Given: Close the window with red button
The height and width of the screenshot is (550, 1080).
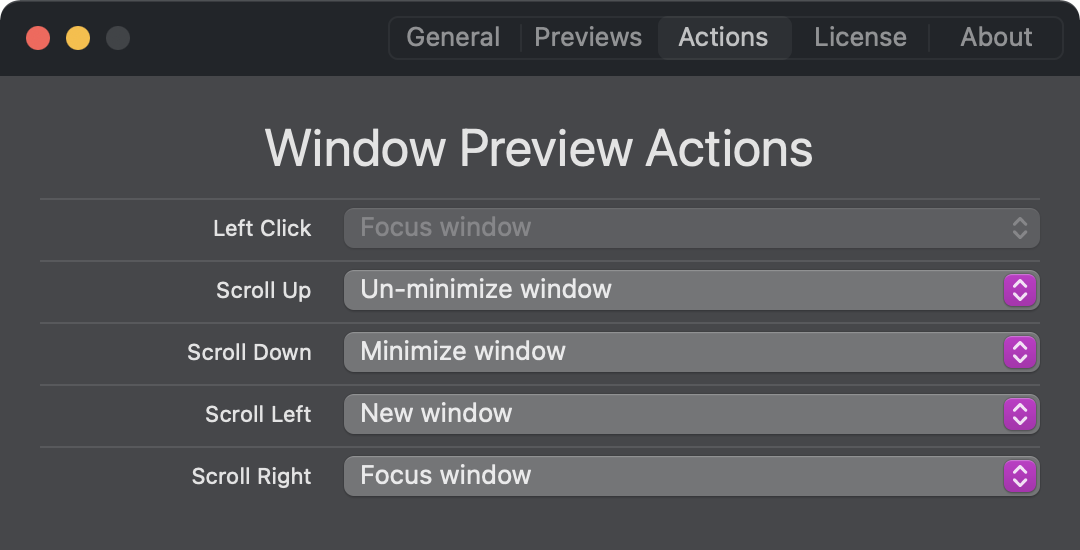Looking at the screenshot, I should 38,37.
